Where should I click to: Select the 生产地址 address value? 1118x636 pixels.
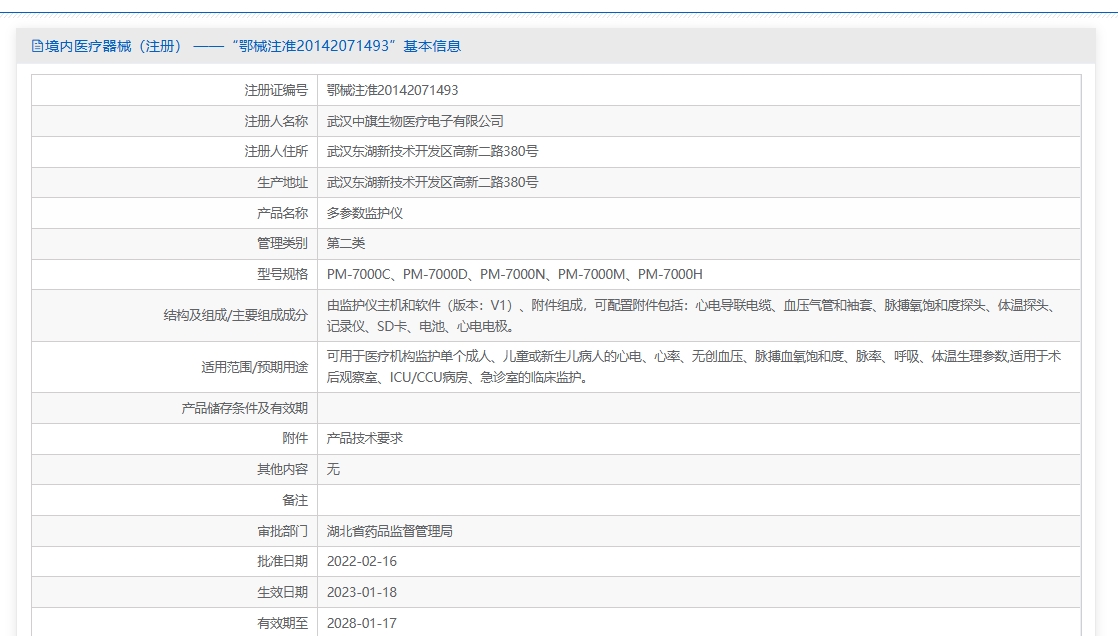click(432, 183)
